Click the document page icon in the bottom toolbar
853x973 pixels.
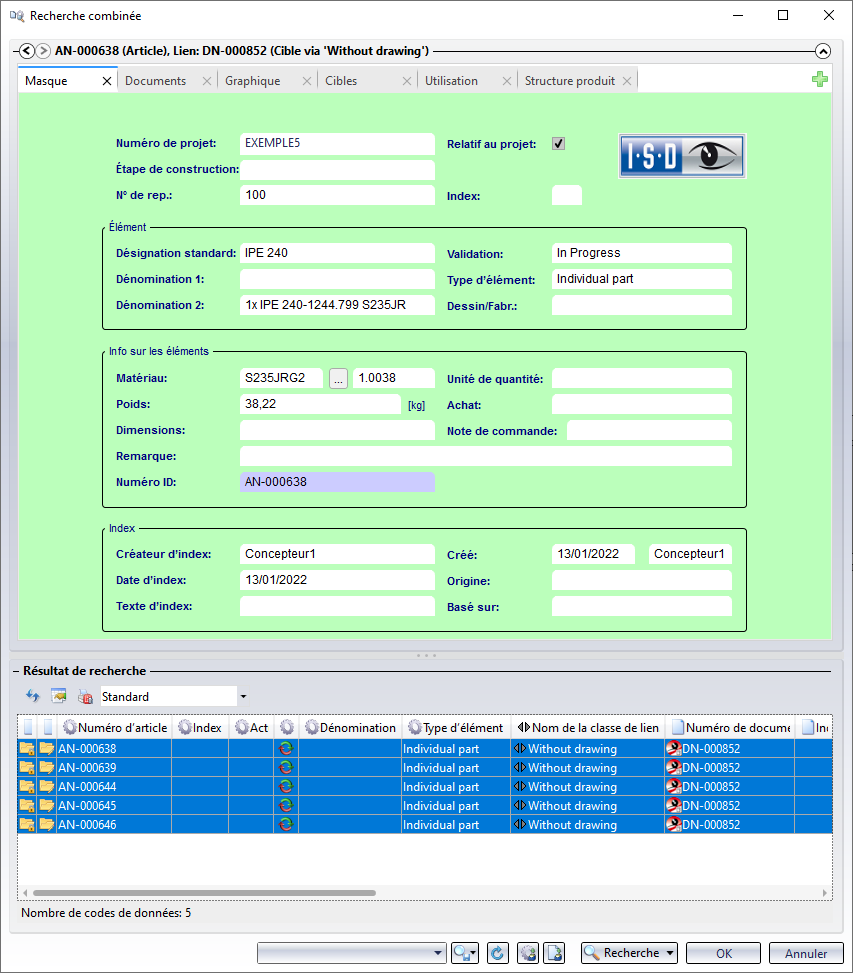coord(556,953)
